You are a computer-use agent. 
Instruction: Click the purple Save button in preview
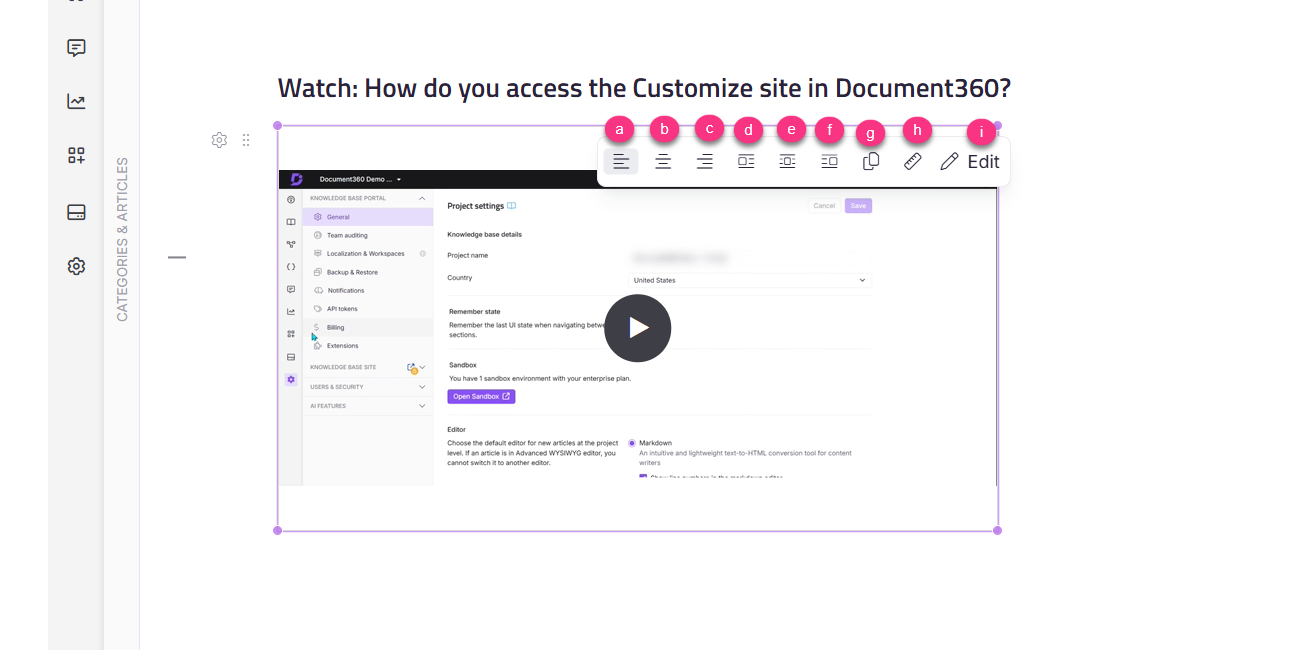[x=858, y=206]
